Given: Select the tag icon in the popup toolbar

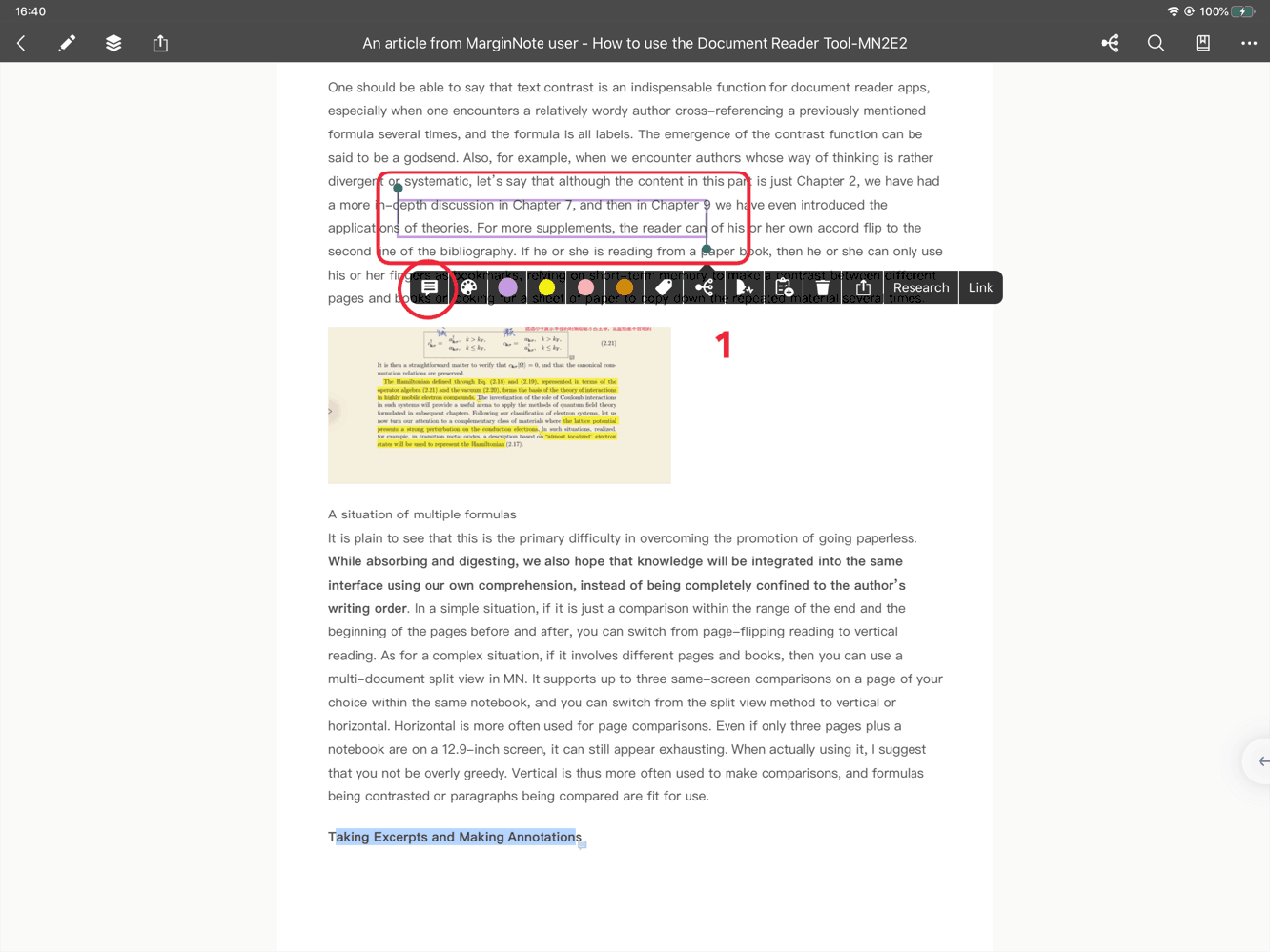Looking at the screenshot, I should [663, 287].
